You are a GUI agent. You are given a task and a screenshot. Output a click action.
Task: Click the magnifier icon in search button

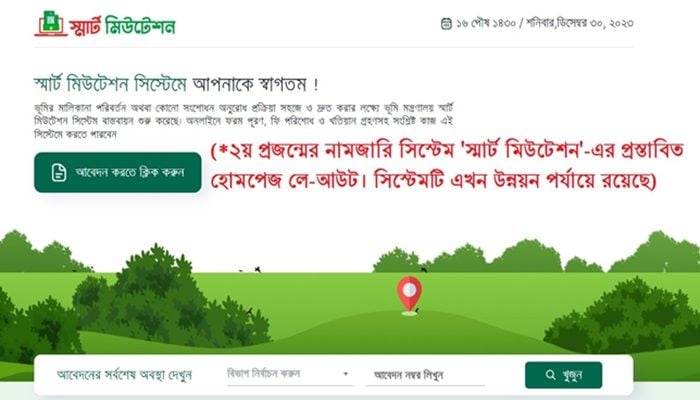tap(550, 375)
